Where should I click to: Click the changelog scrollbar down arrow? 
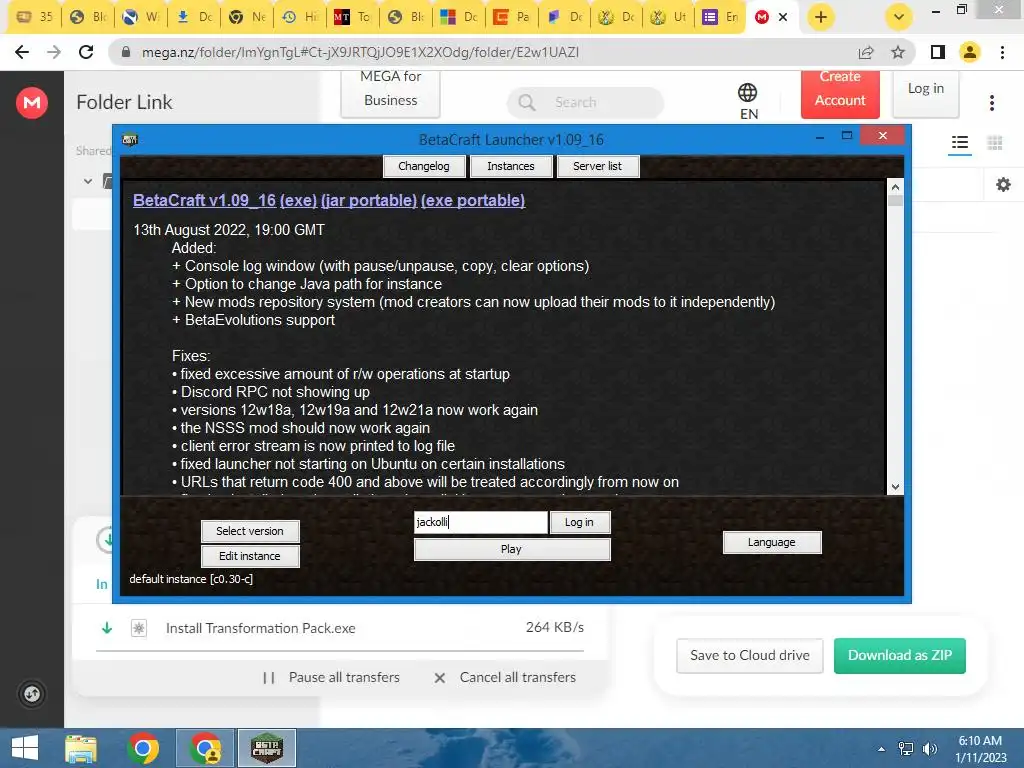(x=895, y=487)
